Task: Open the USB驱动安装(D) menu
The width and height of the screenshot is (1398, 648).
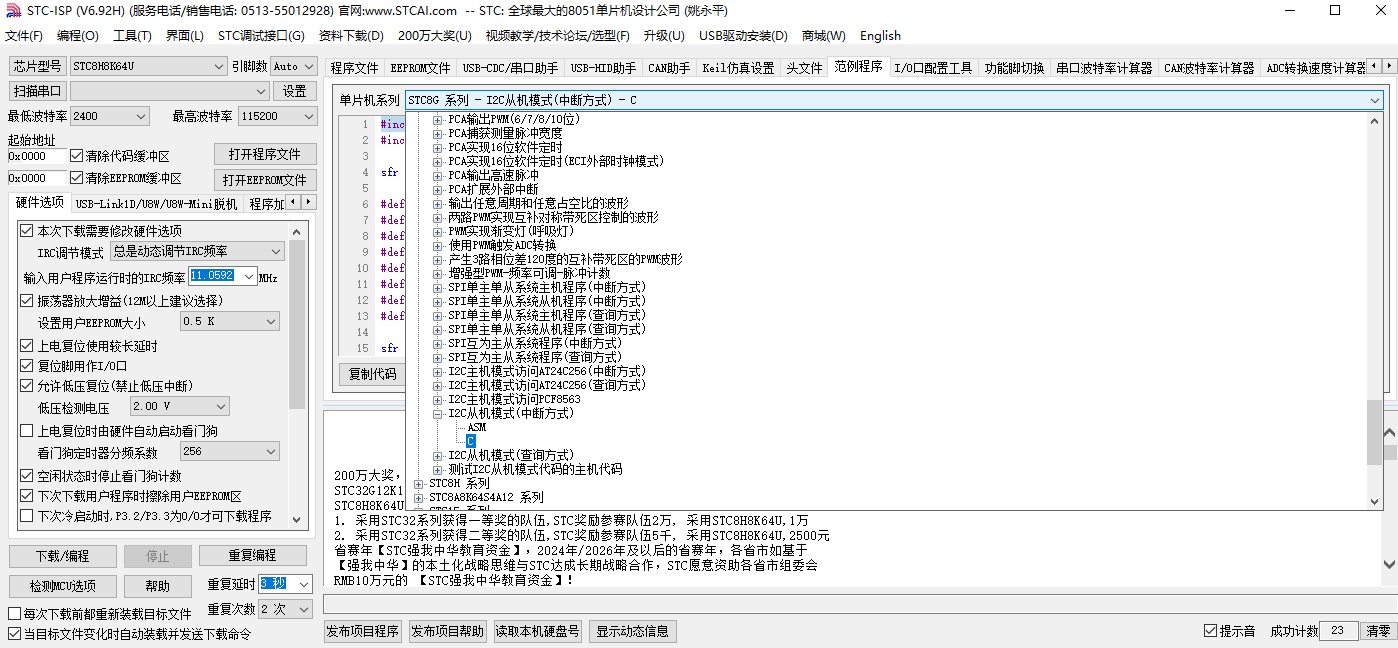Action: coord(743,35)
